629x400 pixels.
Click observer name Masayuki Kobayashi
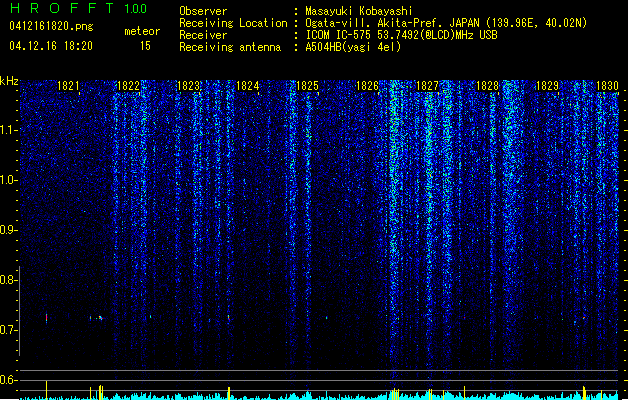[359, 11]
